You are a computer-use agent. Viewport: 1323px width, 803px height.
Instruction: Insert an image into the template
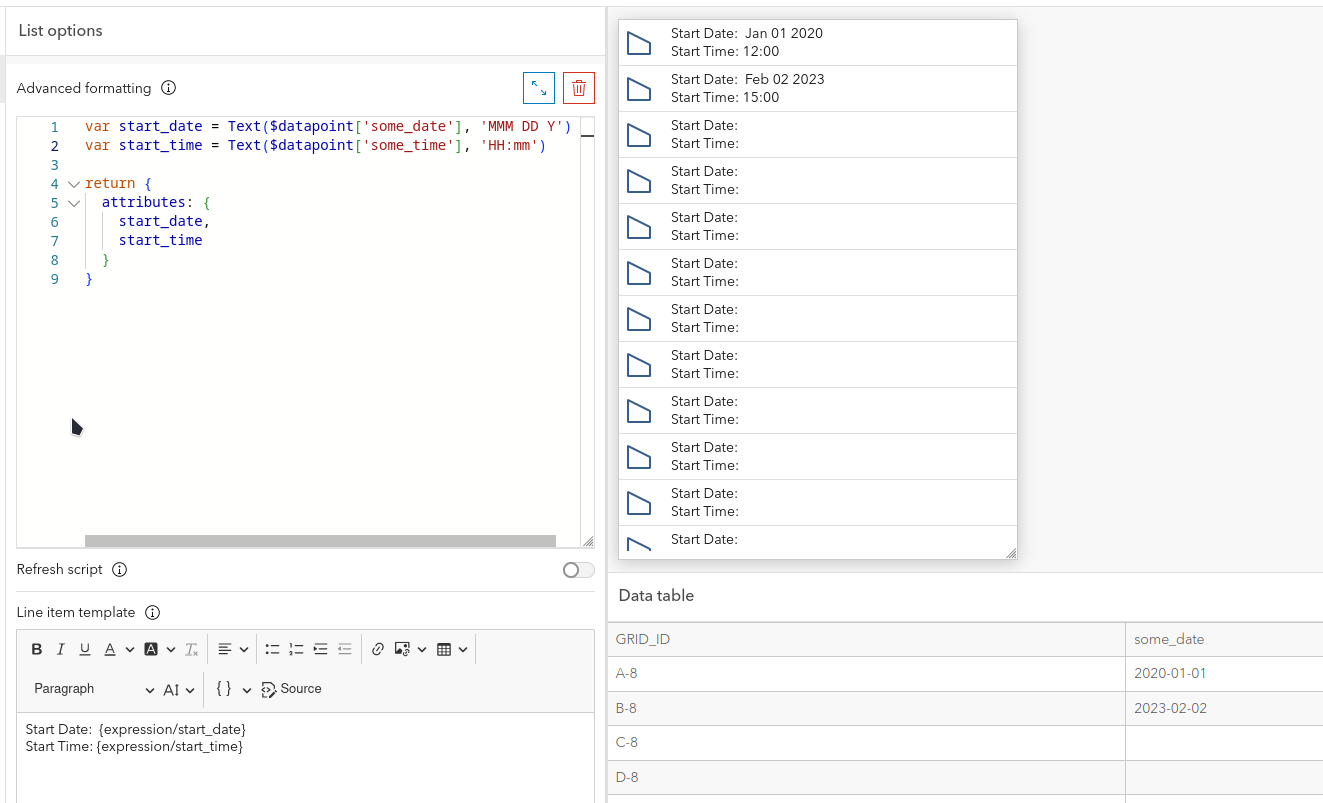(x=404, y=648)
